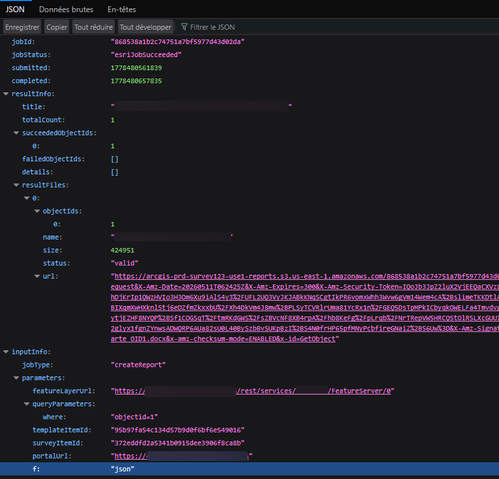The height and width of the screenshot is (479, 499).
Task: Open the featureLayerUrl FeatureServer link
Action: pos(253,391)
